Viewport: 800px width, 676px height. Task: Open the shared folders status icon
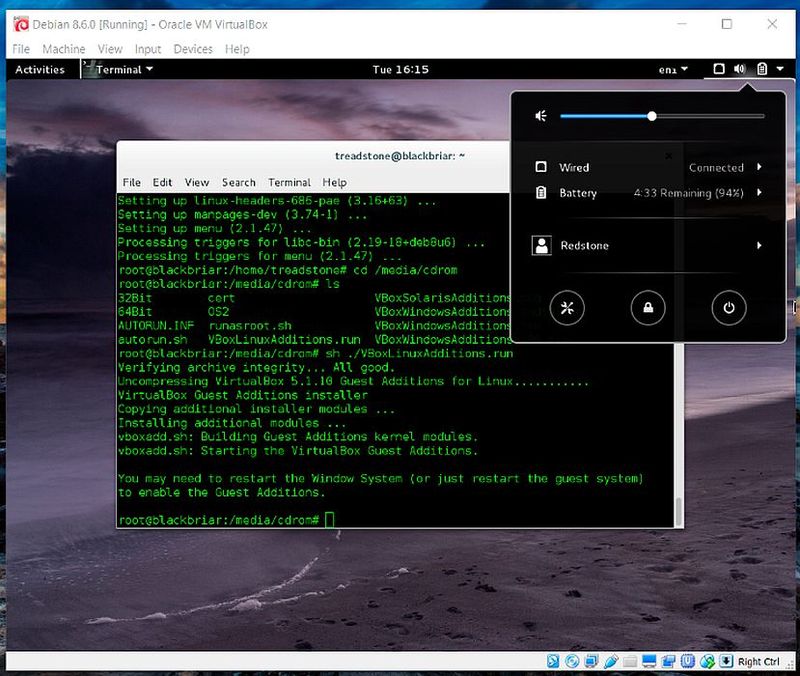(630, 661)
